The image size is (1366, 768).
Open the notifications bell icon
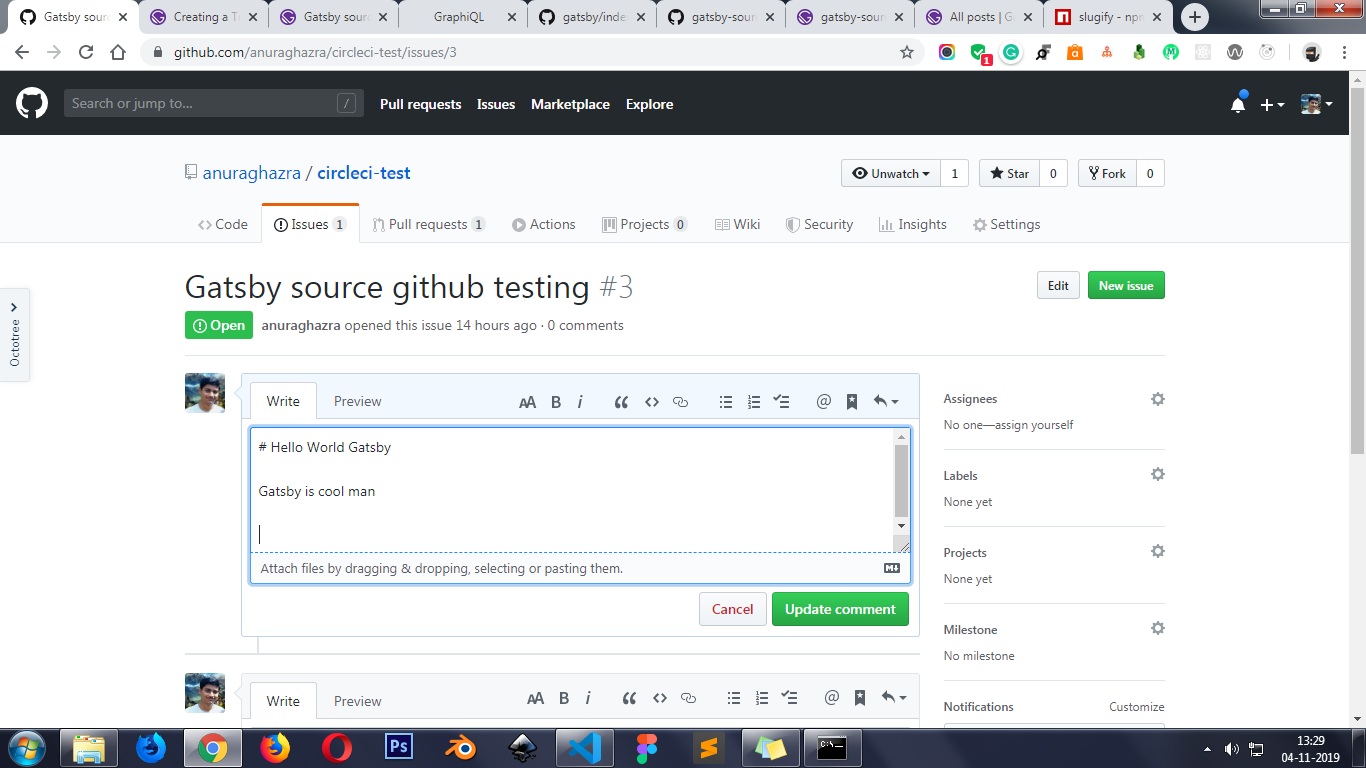pyautogui.click(x=1238, y=103)
